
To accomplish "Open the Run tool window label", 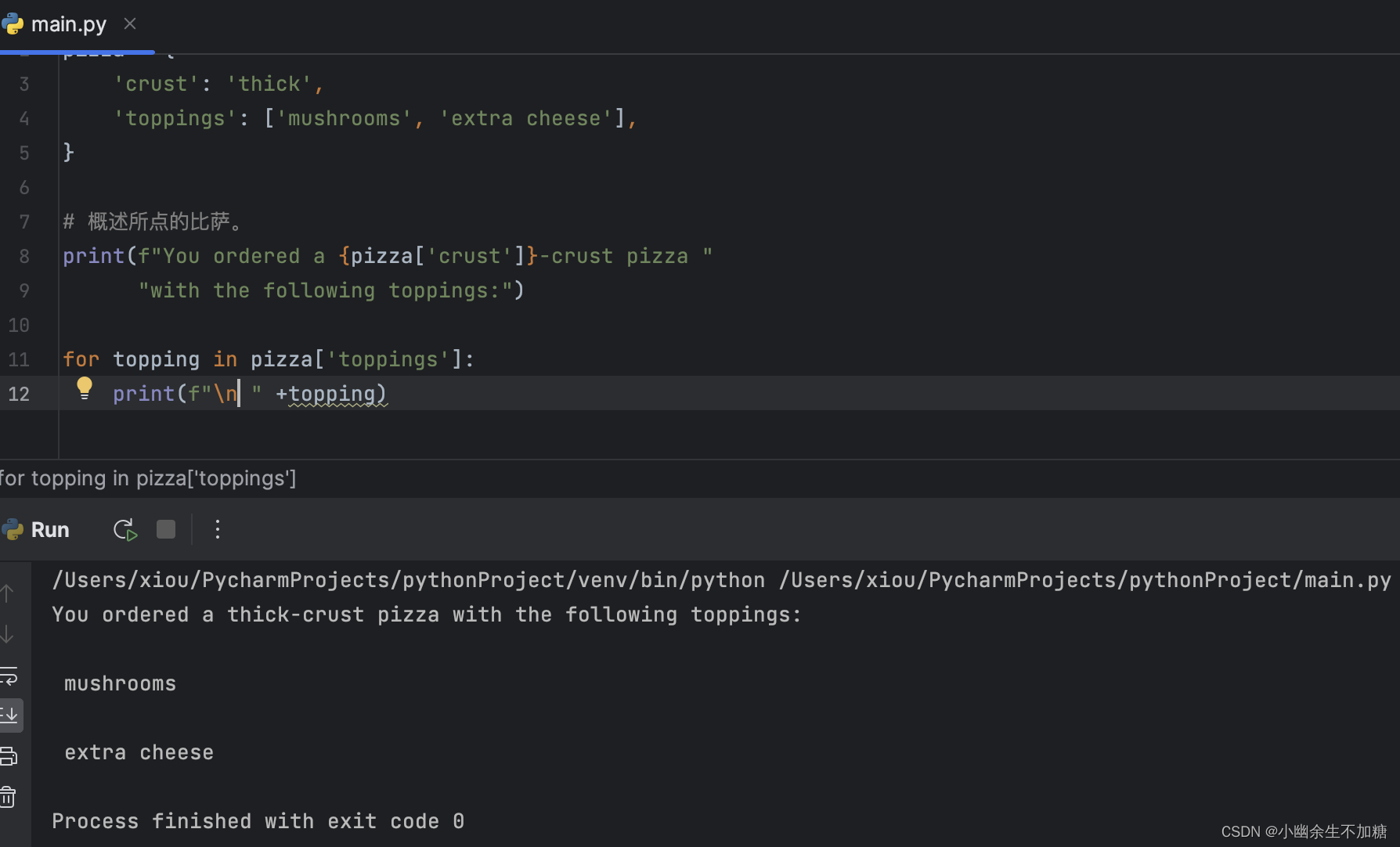I will click(50, 530).
